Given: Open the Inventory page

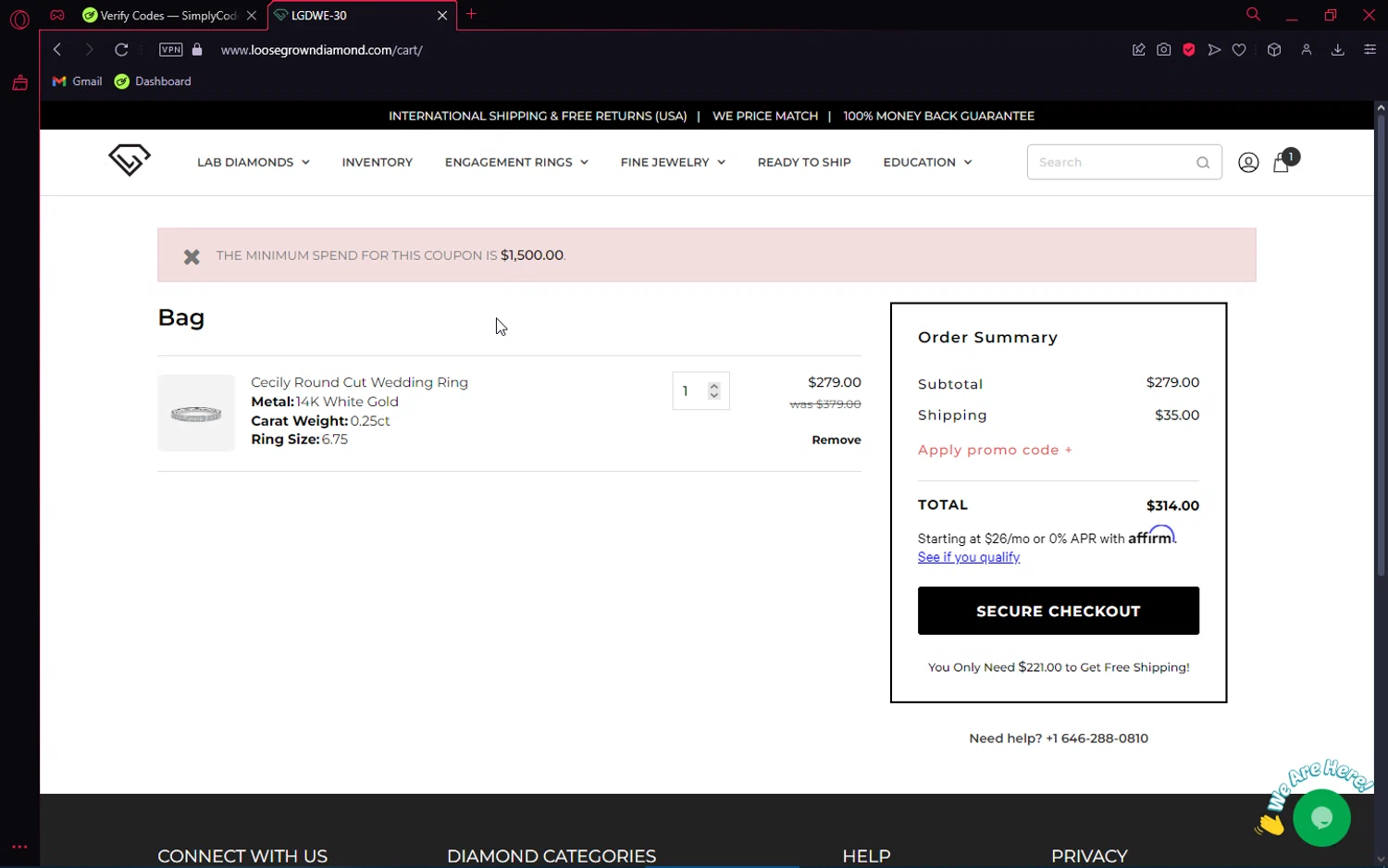Looking at the screenshot, I should tap(378, 162).
